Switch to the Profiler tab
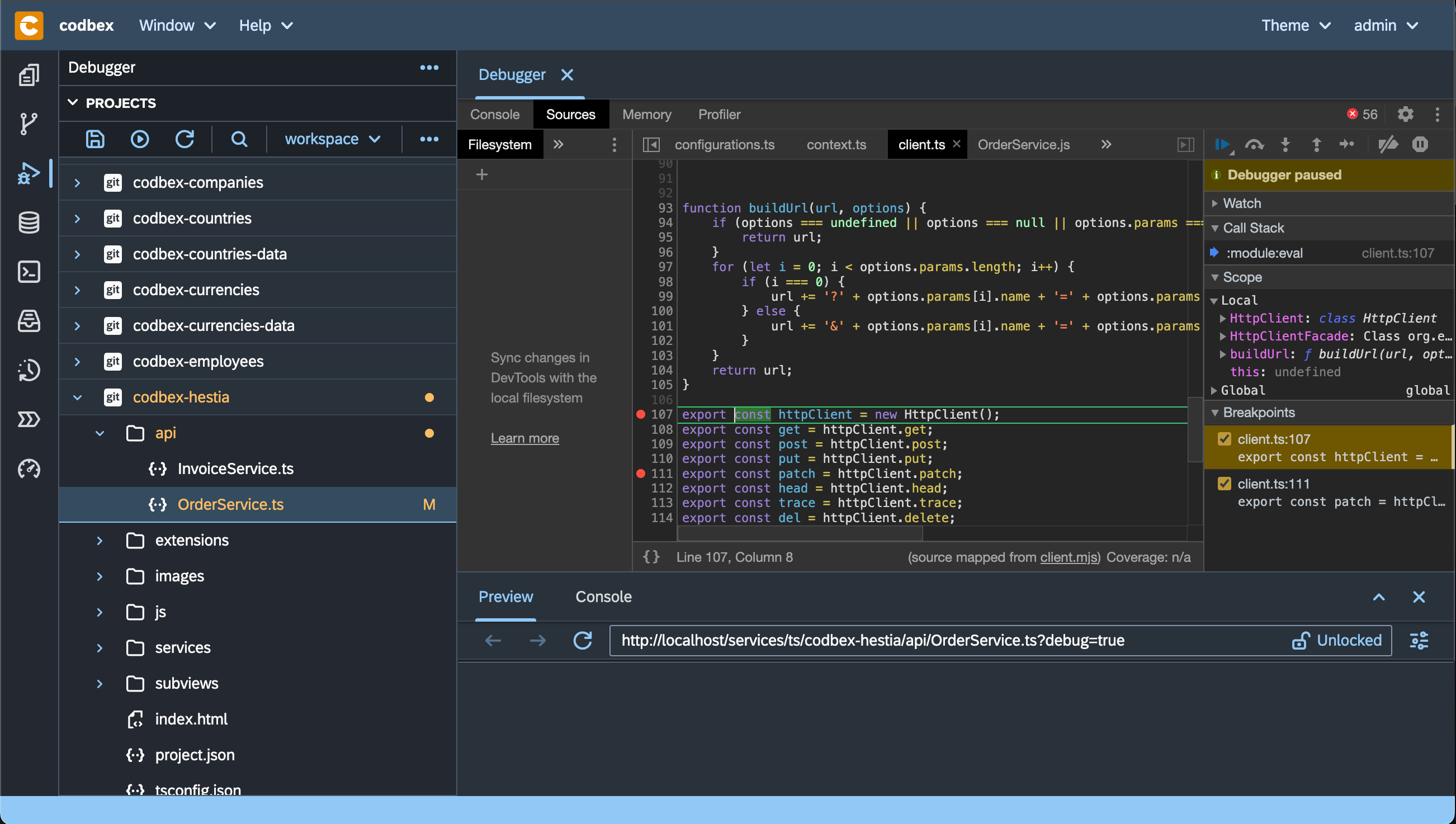 coord(718,114)
